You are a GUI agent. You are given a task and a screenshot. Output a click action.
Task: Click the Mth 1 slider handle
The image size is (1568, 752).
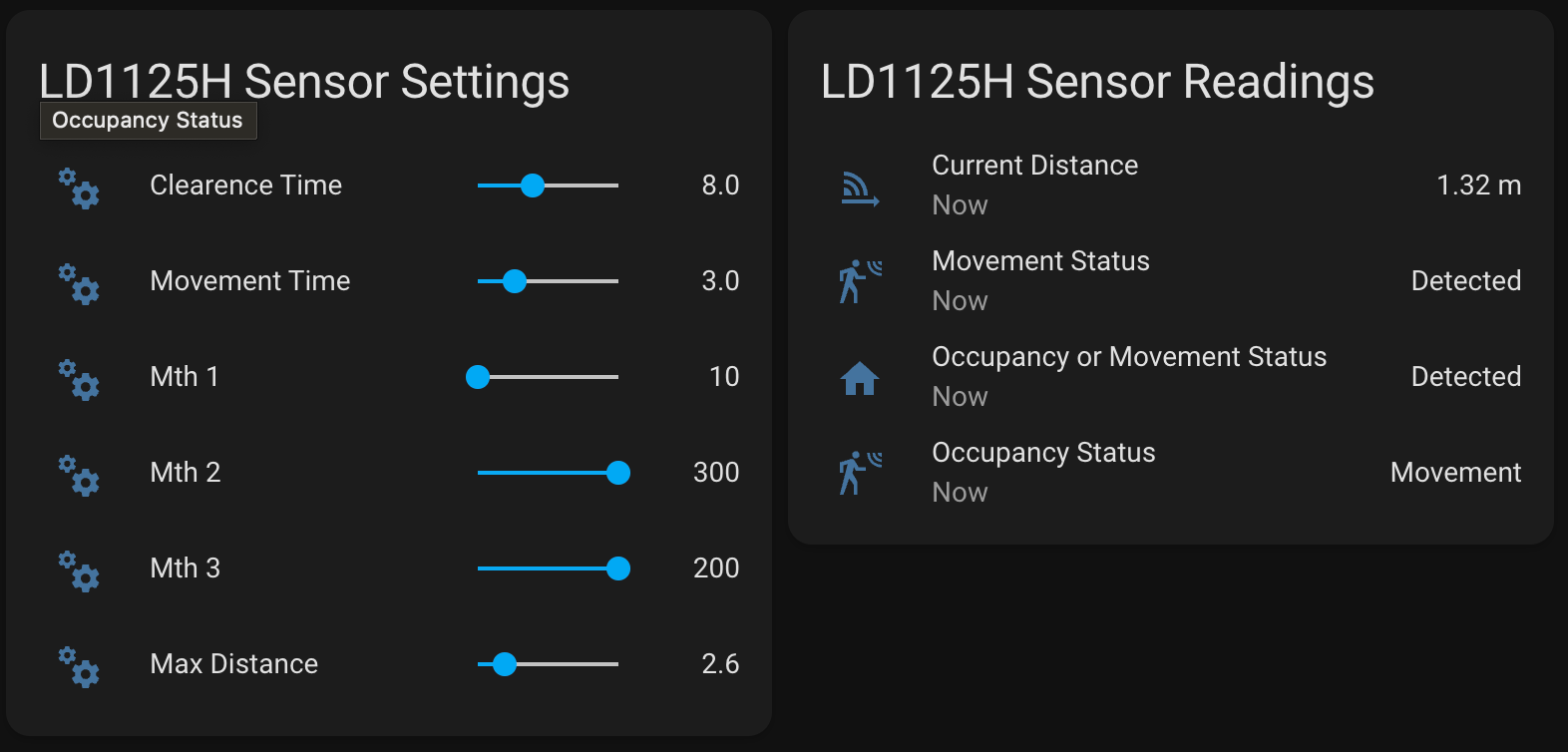point(478,377)
